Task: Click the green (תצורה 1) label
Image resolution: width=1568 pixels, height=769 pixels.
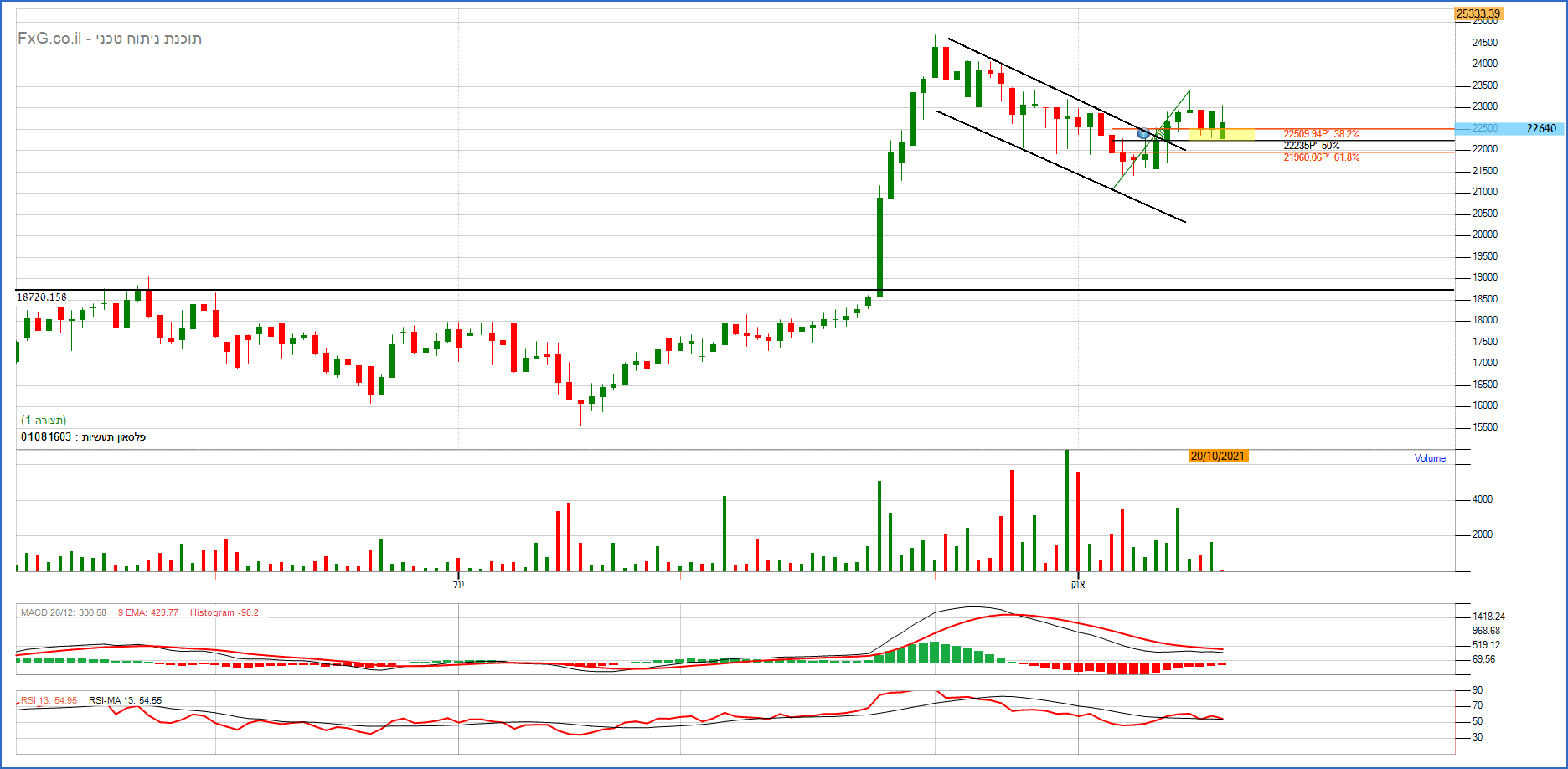Action: (x=44, y=421)
